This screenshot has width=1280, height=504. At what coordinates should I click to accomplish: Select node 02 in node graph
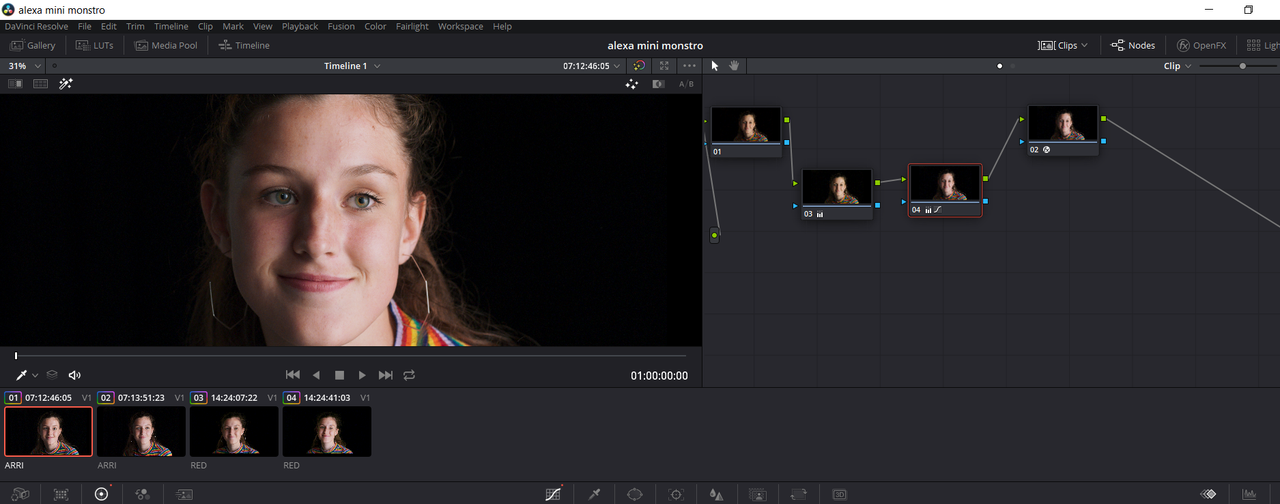[x=1062, y=130]
